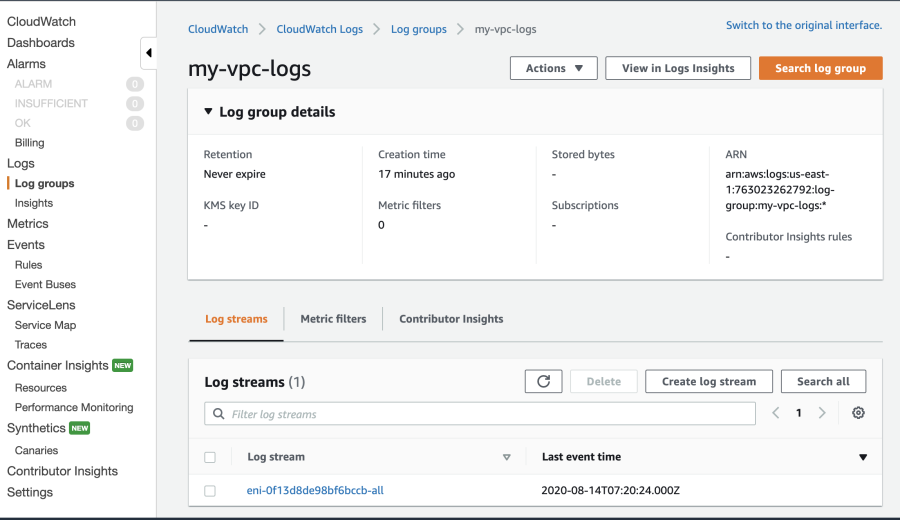This screenshot has width=900, height=520.
Task: Open the eni-0f13d8de98bf6bccb-all log stream
Action: tap(315, 490)
